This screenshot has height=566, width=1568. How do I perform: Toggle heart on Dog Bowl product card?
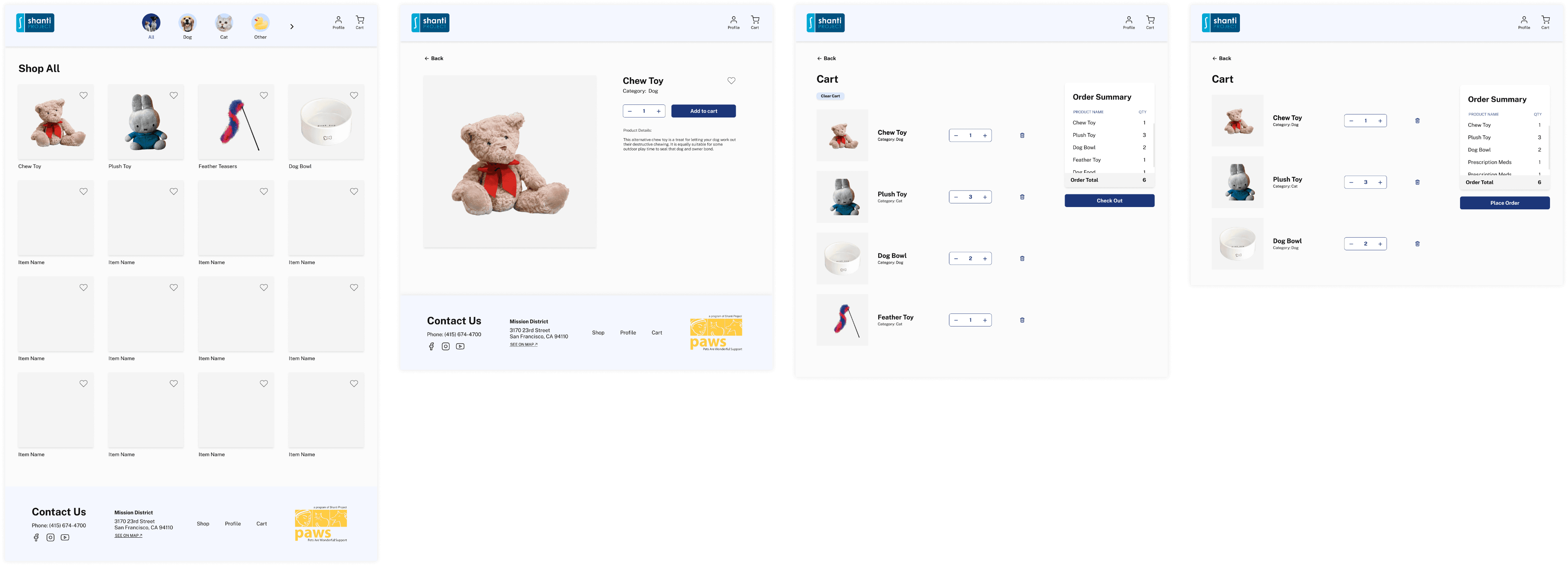click(354, 95)
